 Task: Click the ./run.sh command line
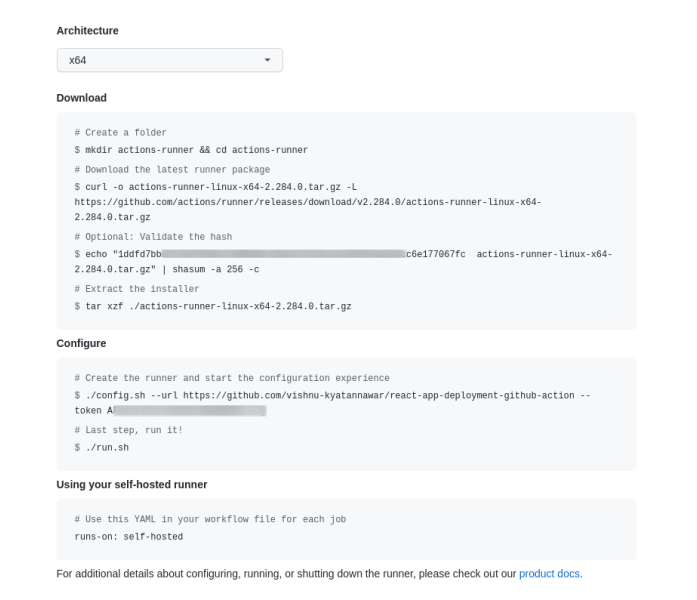pos(105,447)
